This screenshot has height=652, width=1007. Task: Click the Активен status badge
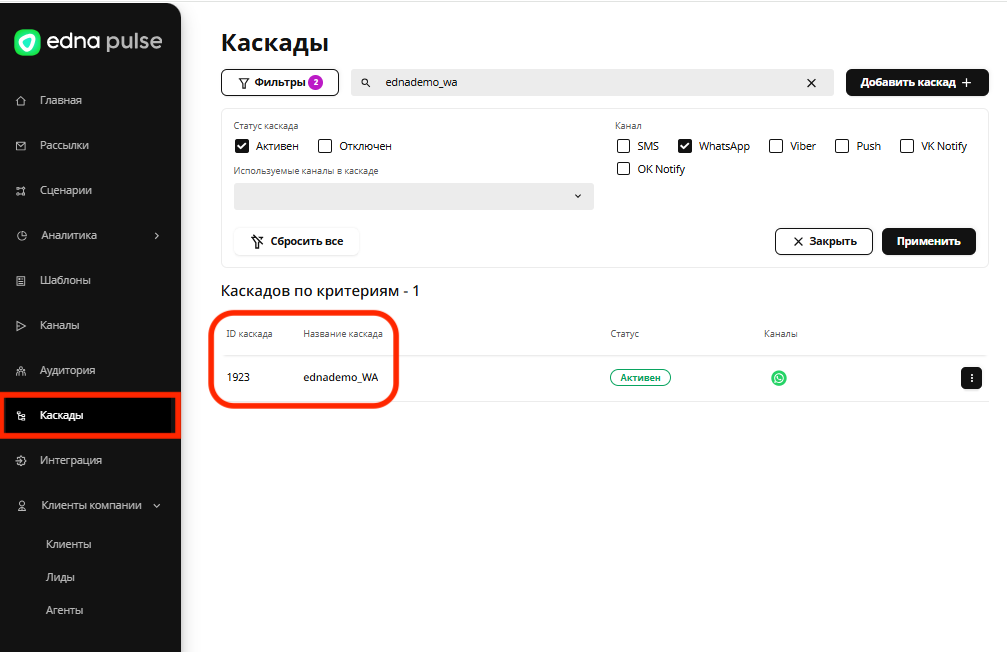pos(640,378)
